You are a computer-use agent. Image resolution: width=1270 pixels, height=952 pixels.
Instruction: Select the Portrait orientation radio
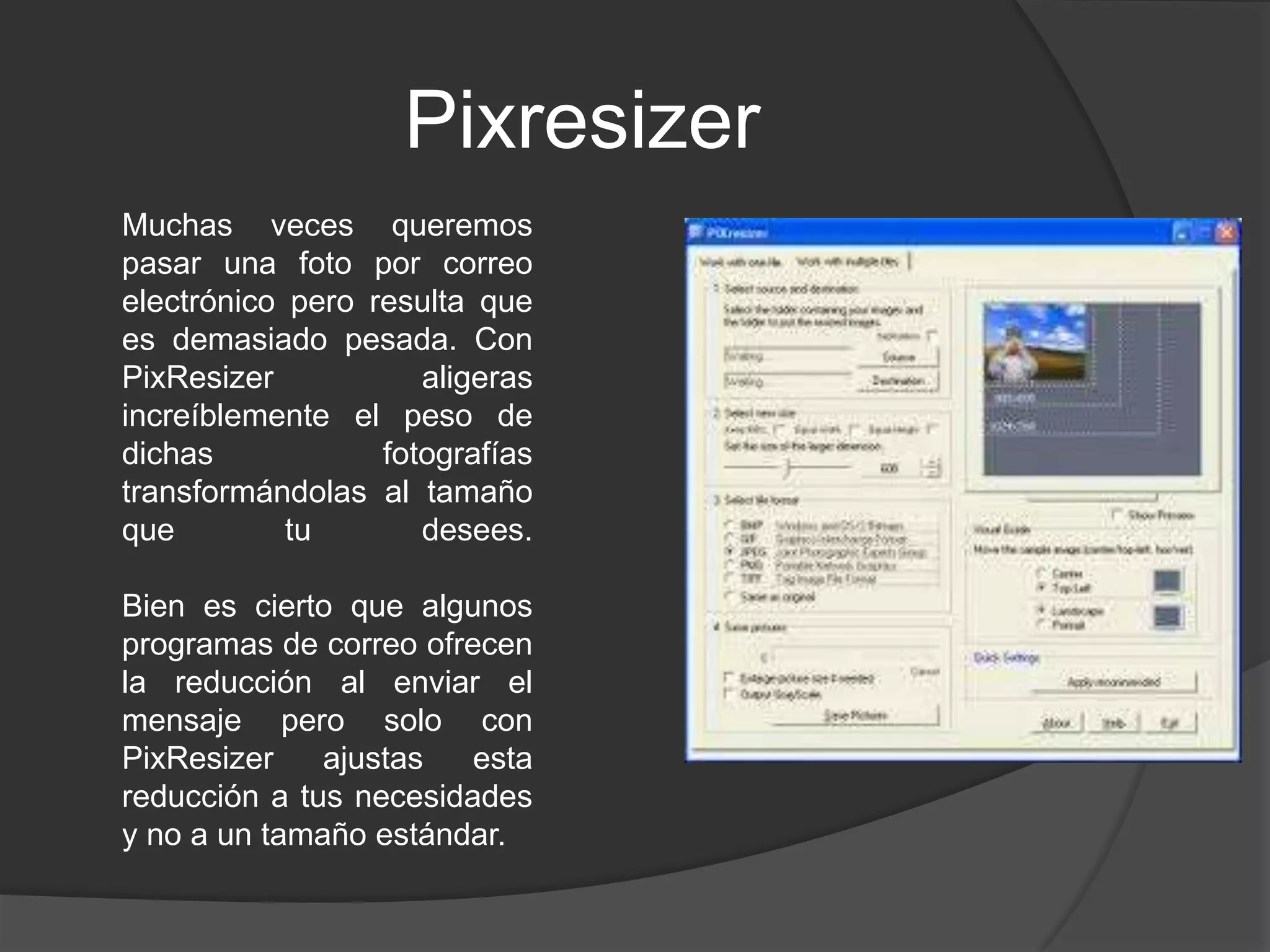click(1042, 624)
